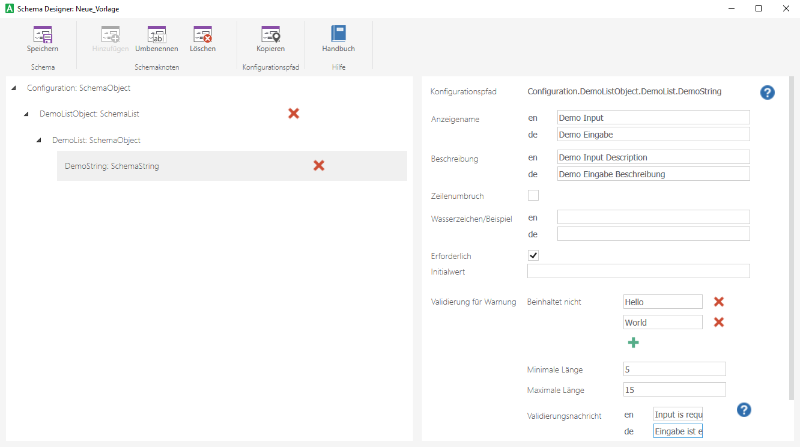Collapse the DemoList: SchemaObject node
This screenshot has width=800, height=447.
pyautogui.click(x=40, y=141)
